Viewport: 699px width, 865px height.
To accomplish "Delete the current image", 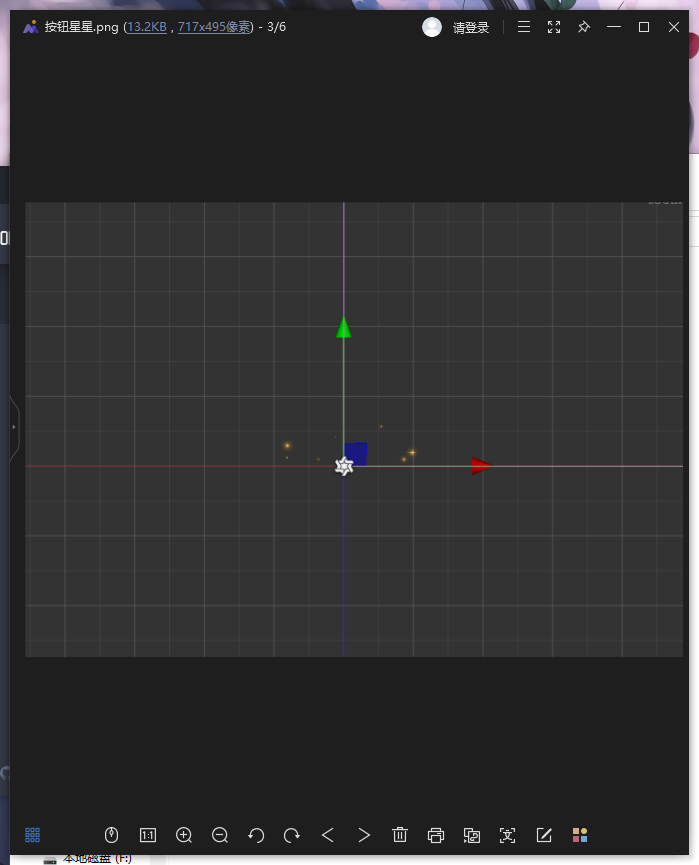I will (400, 835).
